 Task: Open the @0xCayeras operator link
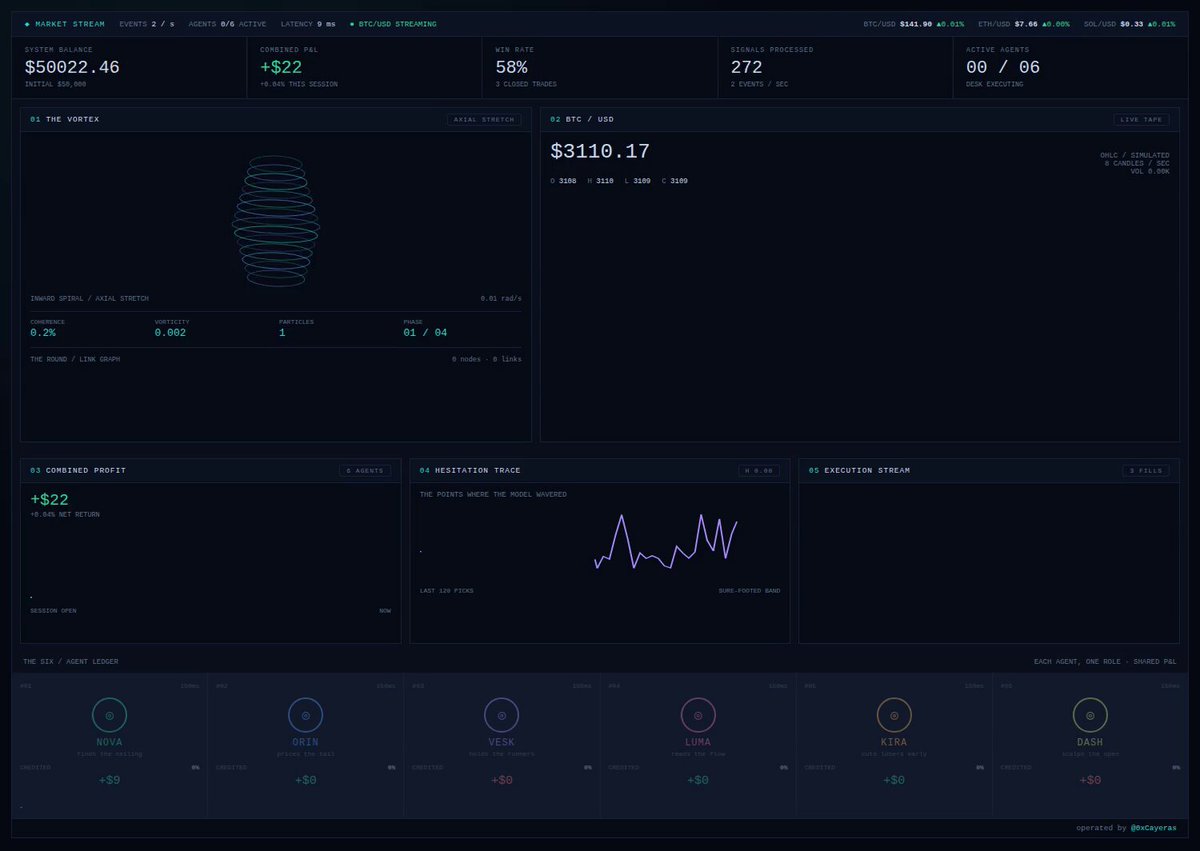(1153, 828)
